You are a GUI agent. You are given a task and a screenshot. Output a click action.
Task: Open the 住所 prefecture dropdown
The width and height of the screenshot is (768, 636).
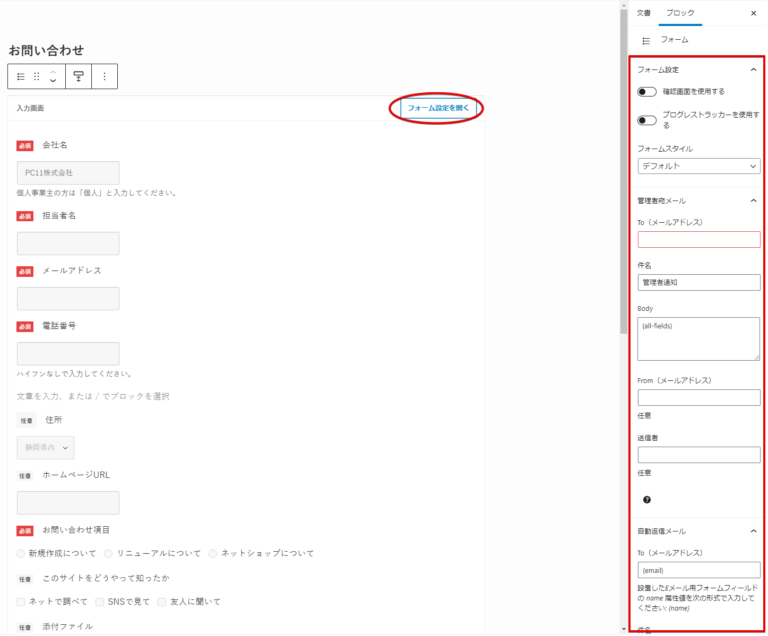[45, 447]
